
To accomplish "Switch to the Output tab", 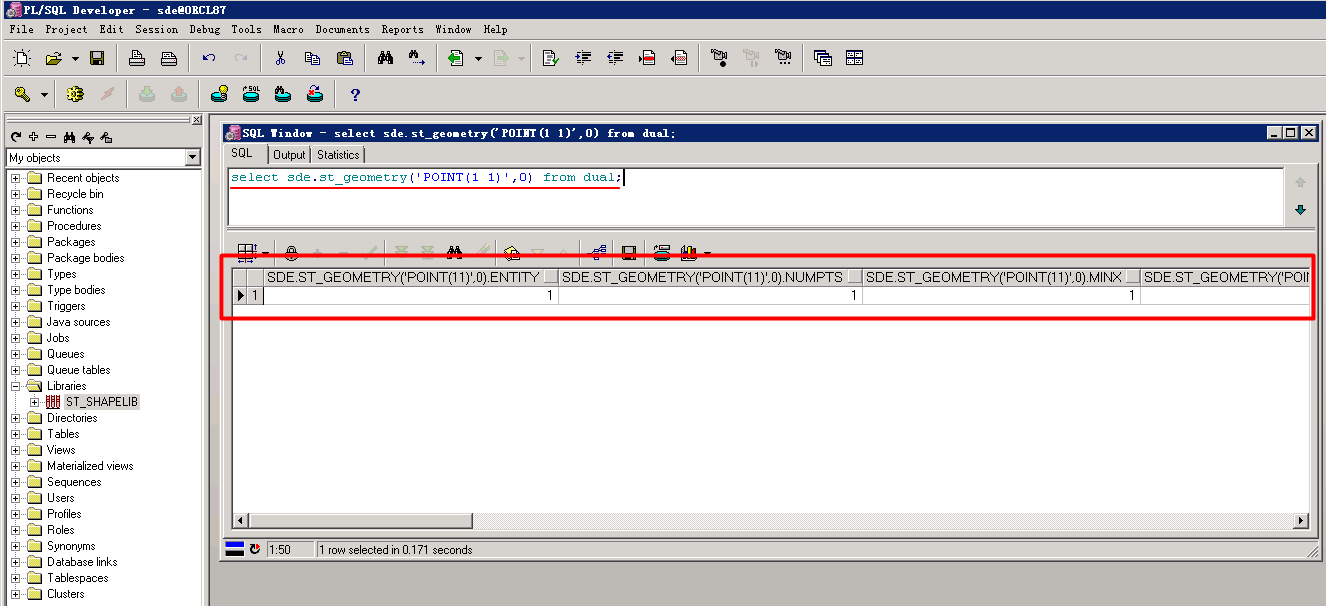I will (x=289, y=154).
